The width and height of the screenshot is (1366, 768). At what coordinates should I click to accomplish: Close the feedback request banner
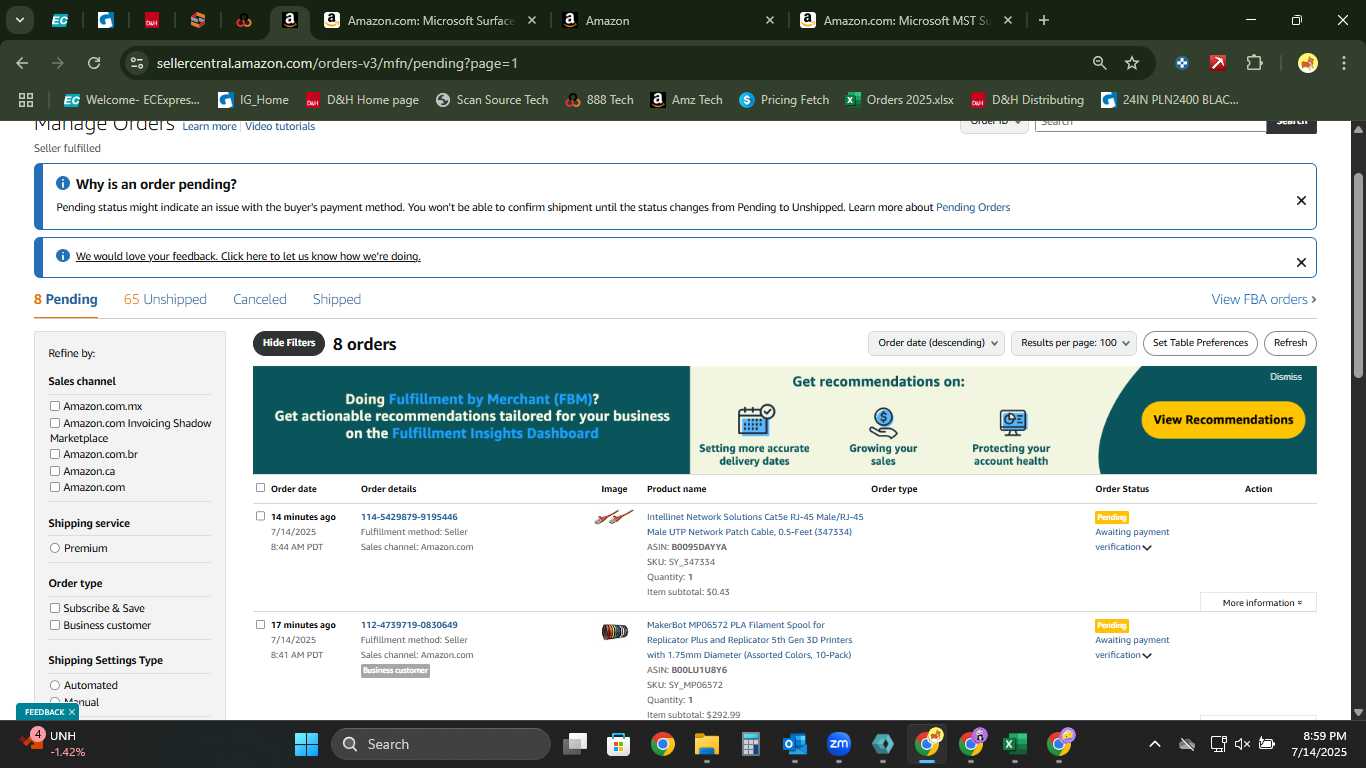[1301, 262]
